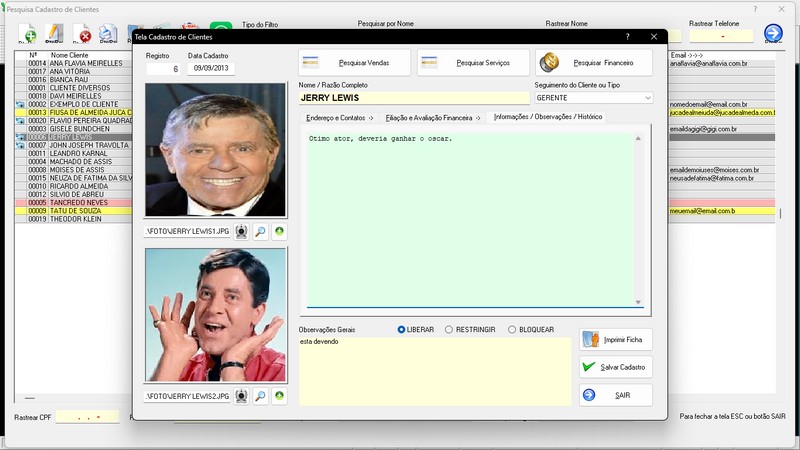Image resolution: width=800 pixels, height=450 pixels.
Task: Click Pesquisar Financeiro button
Action: tap(594, 63)
